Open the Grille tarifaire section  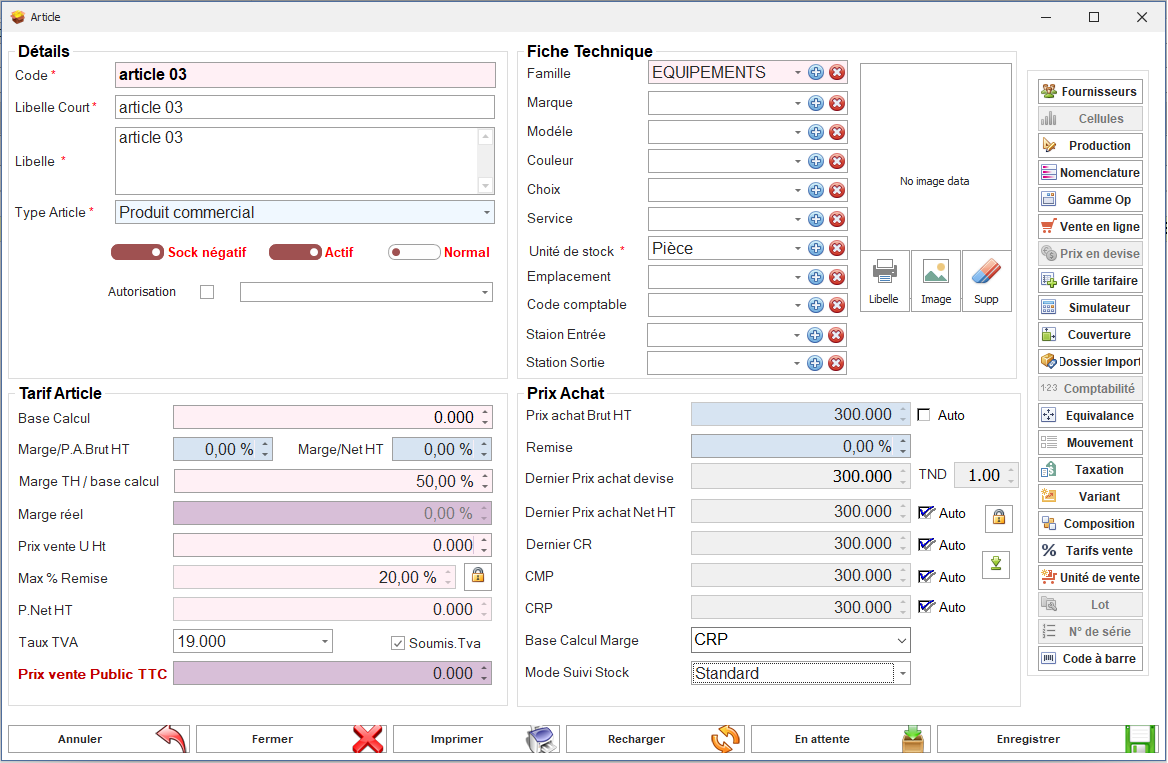click(1090, 281)
